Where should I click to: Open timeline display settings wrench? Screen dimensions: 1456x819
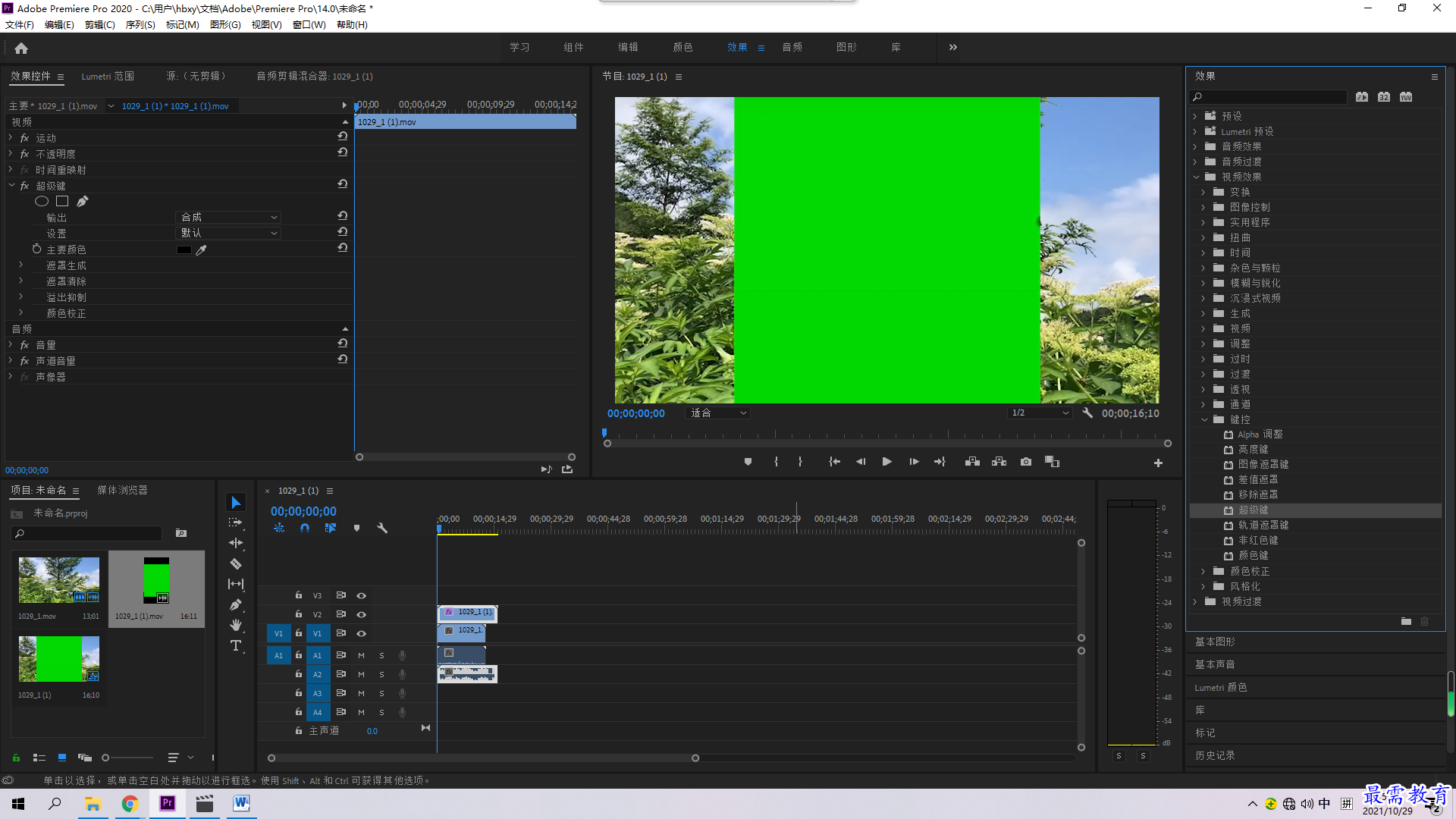[382, 528]
